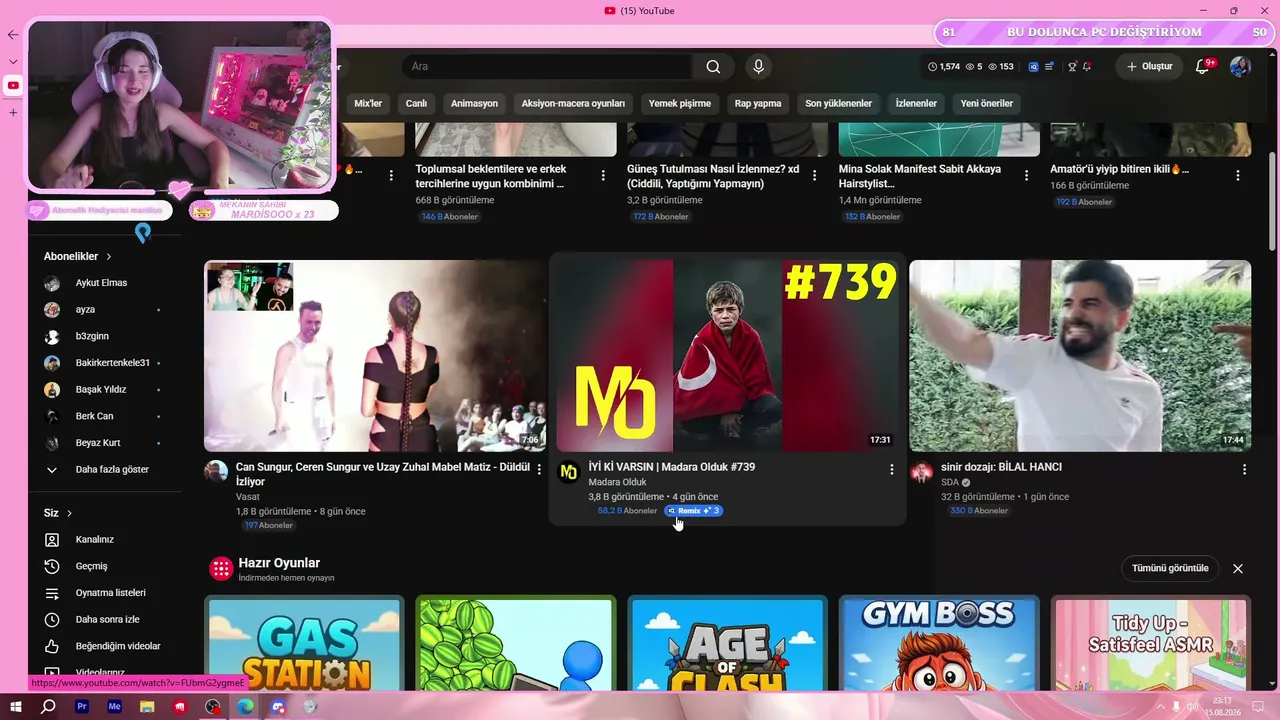
Task: Click the Remix 3 badge
Action: pyautogui.click(x=693, y=511)
